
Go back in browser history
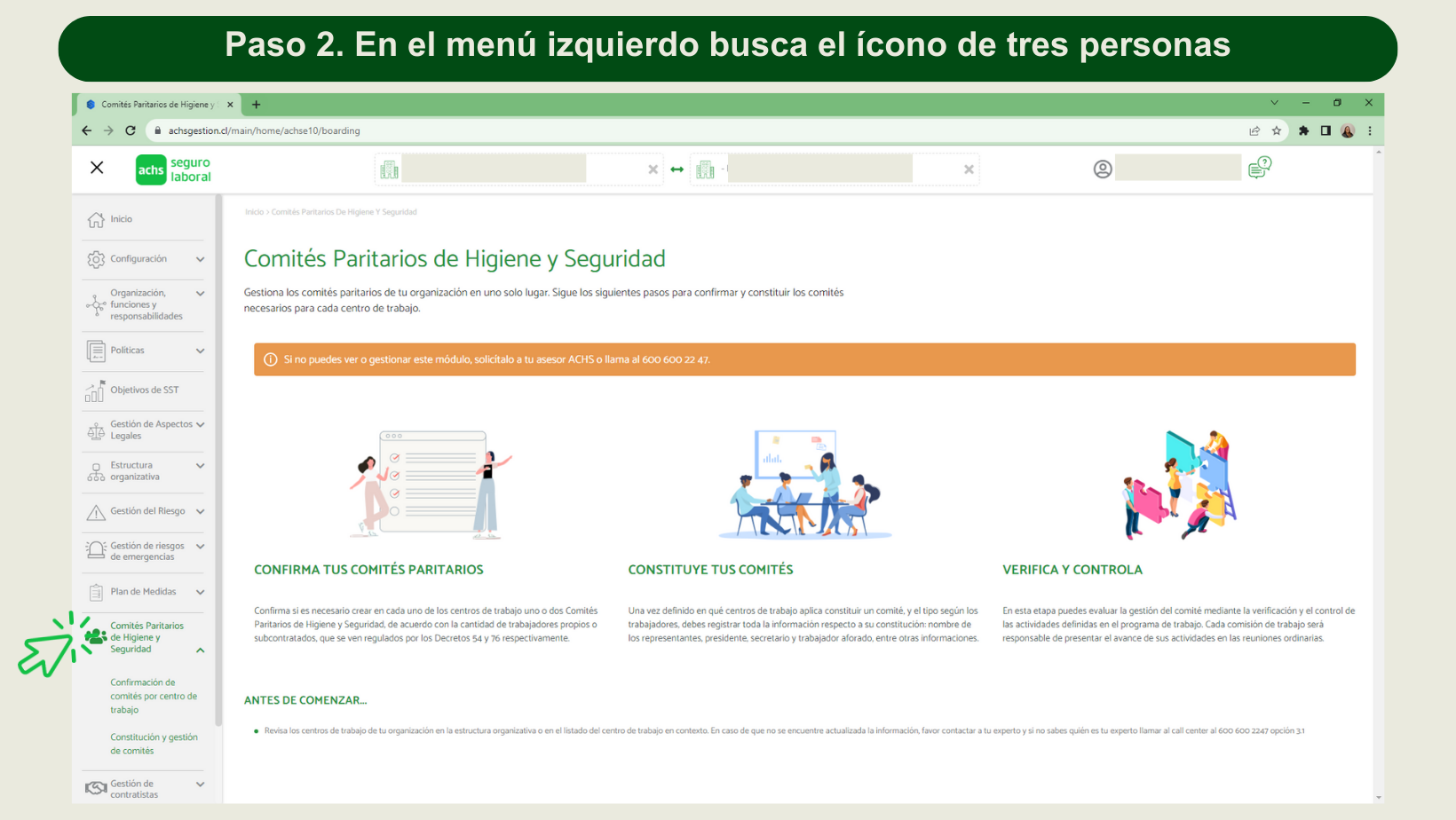point(86,130)
